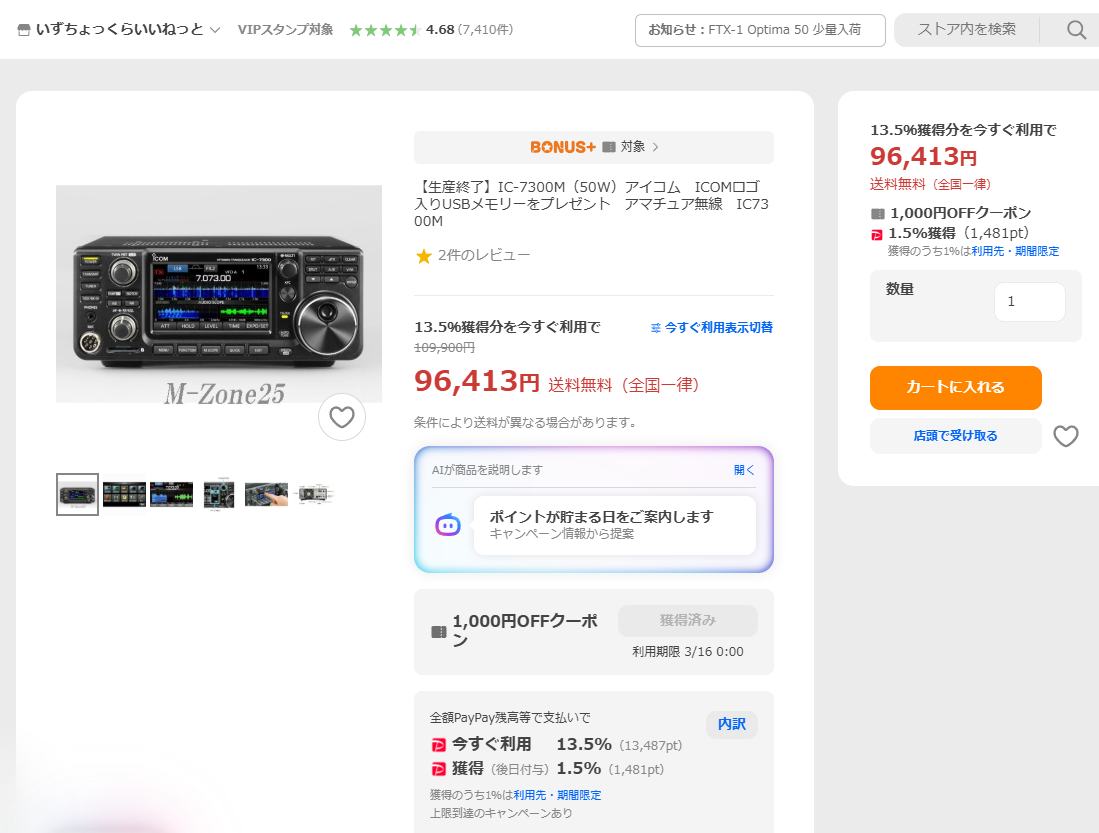Click the 数量 quantity input field
The image size is (1099, 833).
(1029, 301)
